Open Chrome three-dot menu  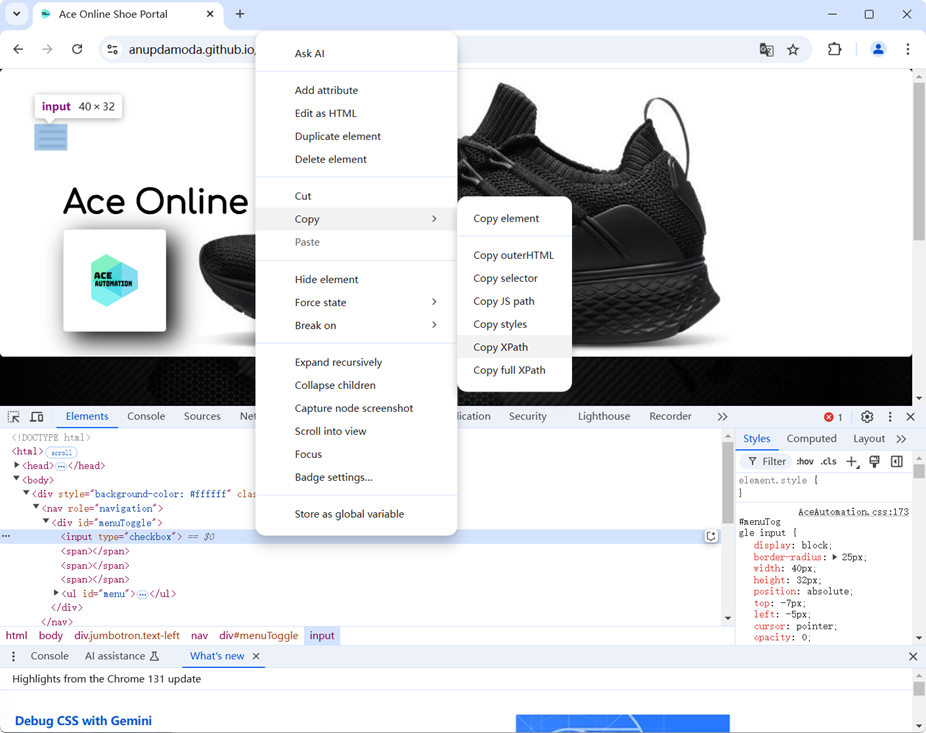click(x=908, y=49)
